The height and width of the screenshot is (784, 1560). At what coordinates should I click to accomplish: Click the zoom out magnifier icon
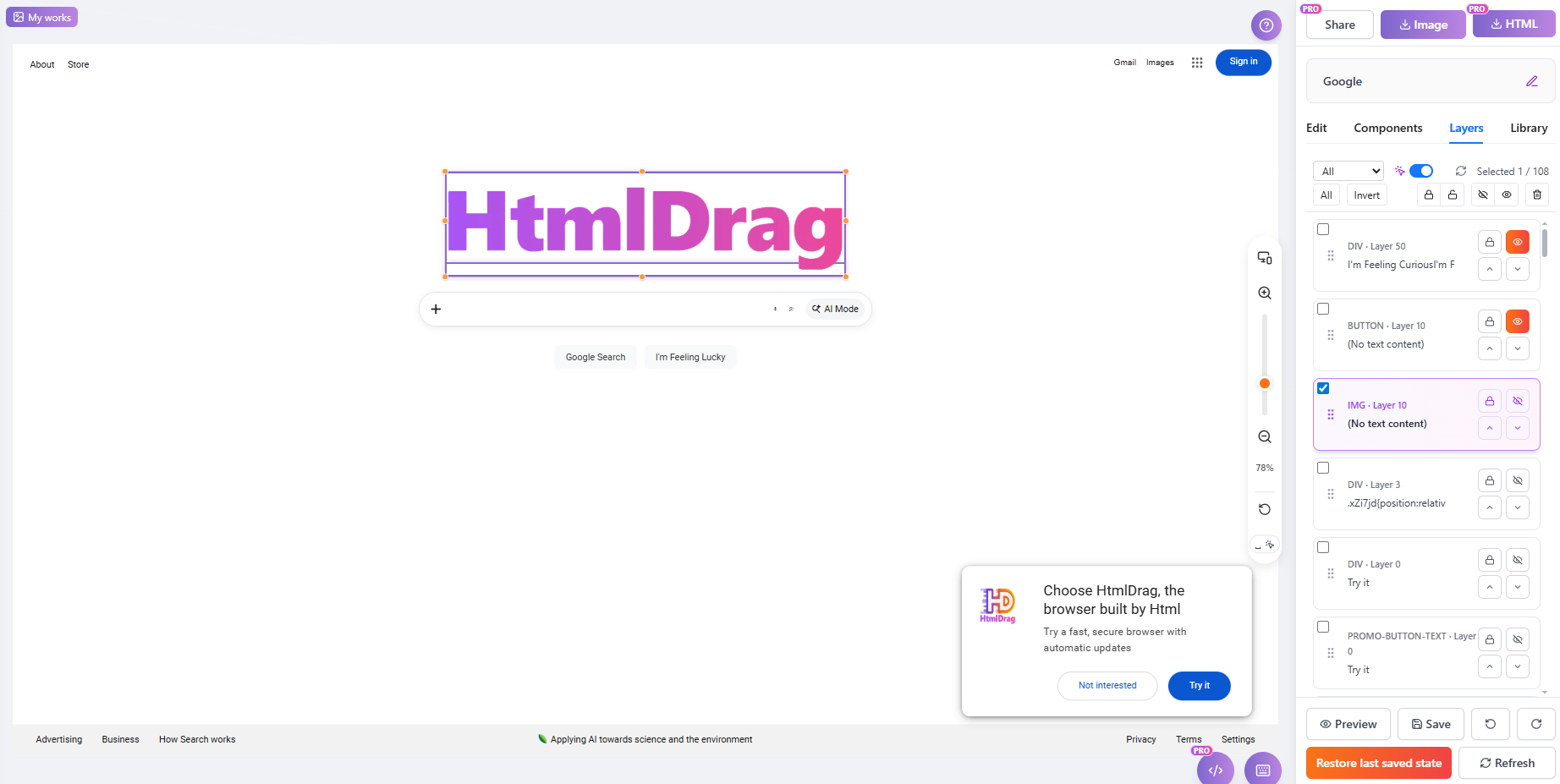click(1265, 436)
